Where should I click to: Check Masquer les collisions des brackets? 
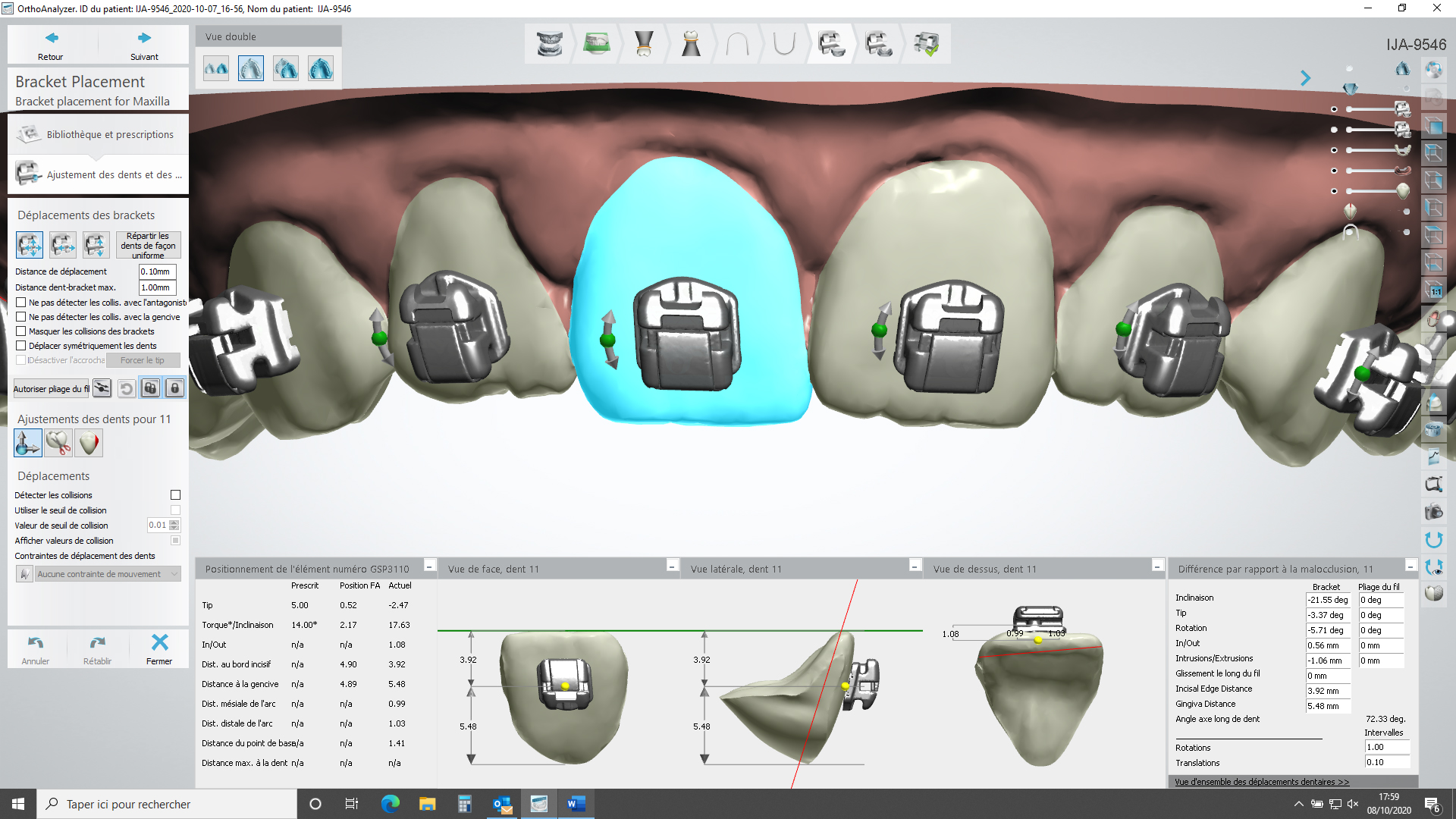(x=21, y=331)
